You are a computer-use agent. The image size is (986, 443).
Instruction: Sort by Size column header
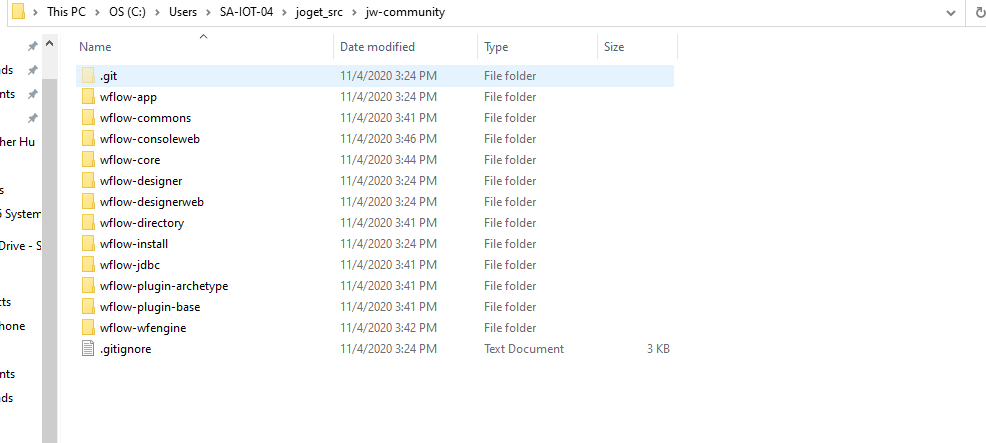(x=614, y=47)
